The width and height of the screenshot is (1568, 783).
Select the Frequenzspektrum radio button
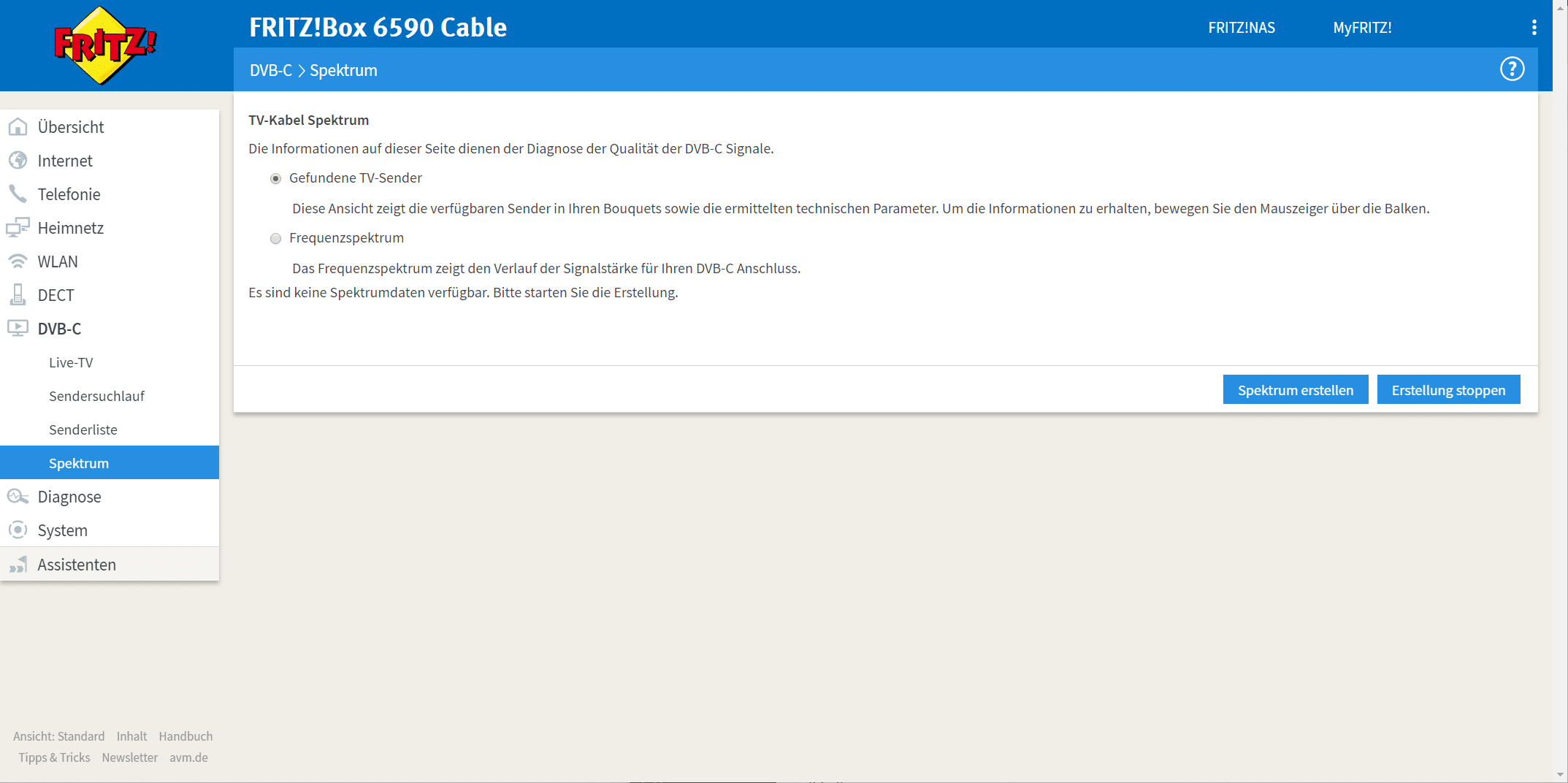tap(275, 239)
